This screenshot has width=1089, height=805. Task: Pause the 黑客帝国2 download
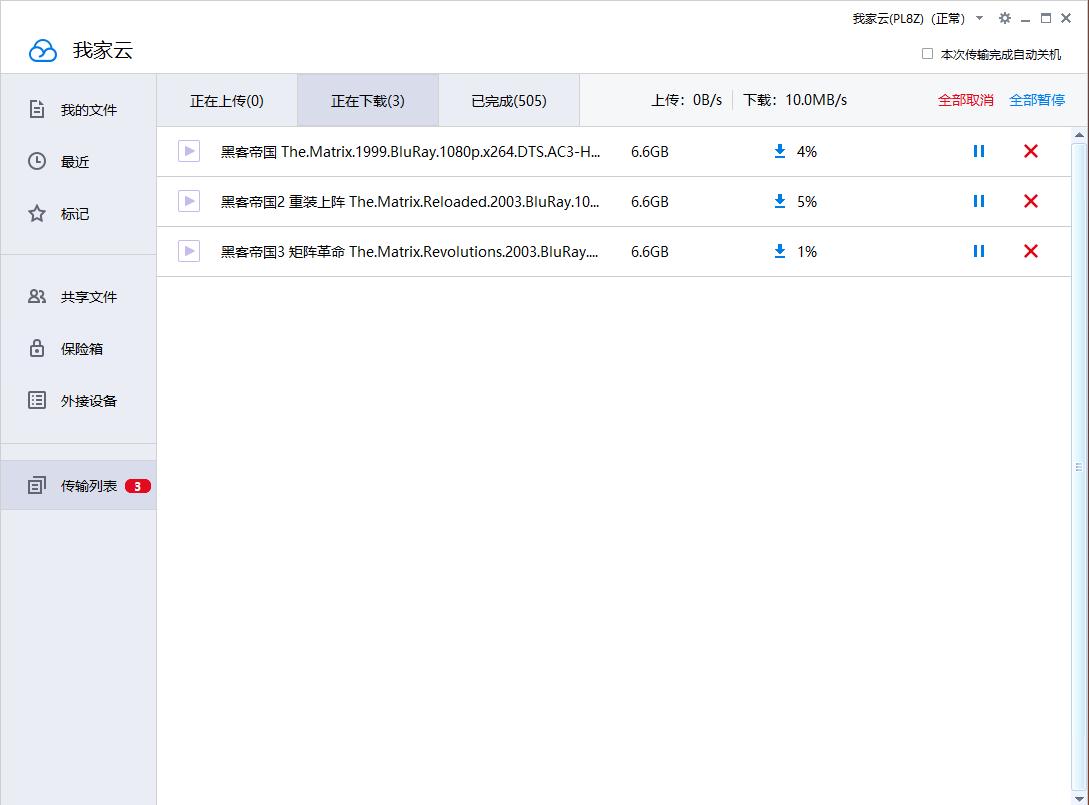(978, 201)
